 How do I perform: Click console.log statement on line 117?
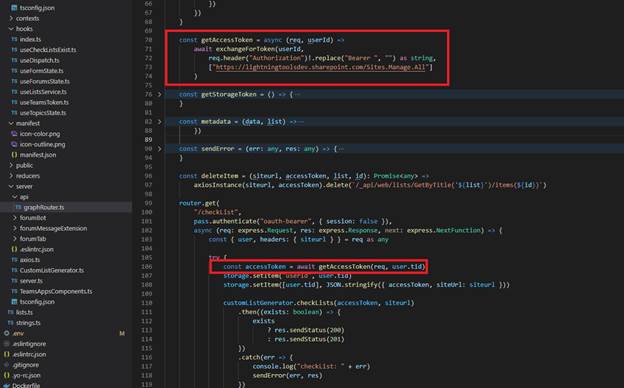[311, 366]
